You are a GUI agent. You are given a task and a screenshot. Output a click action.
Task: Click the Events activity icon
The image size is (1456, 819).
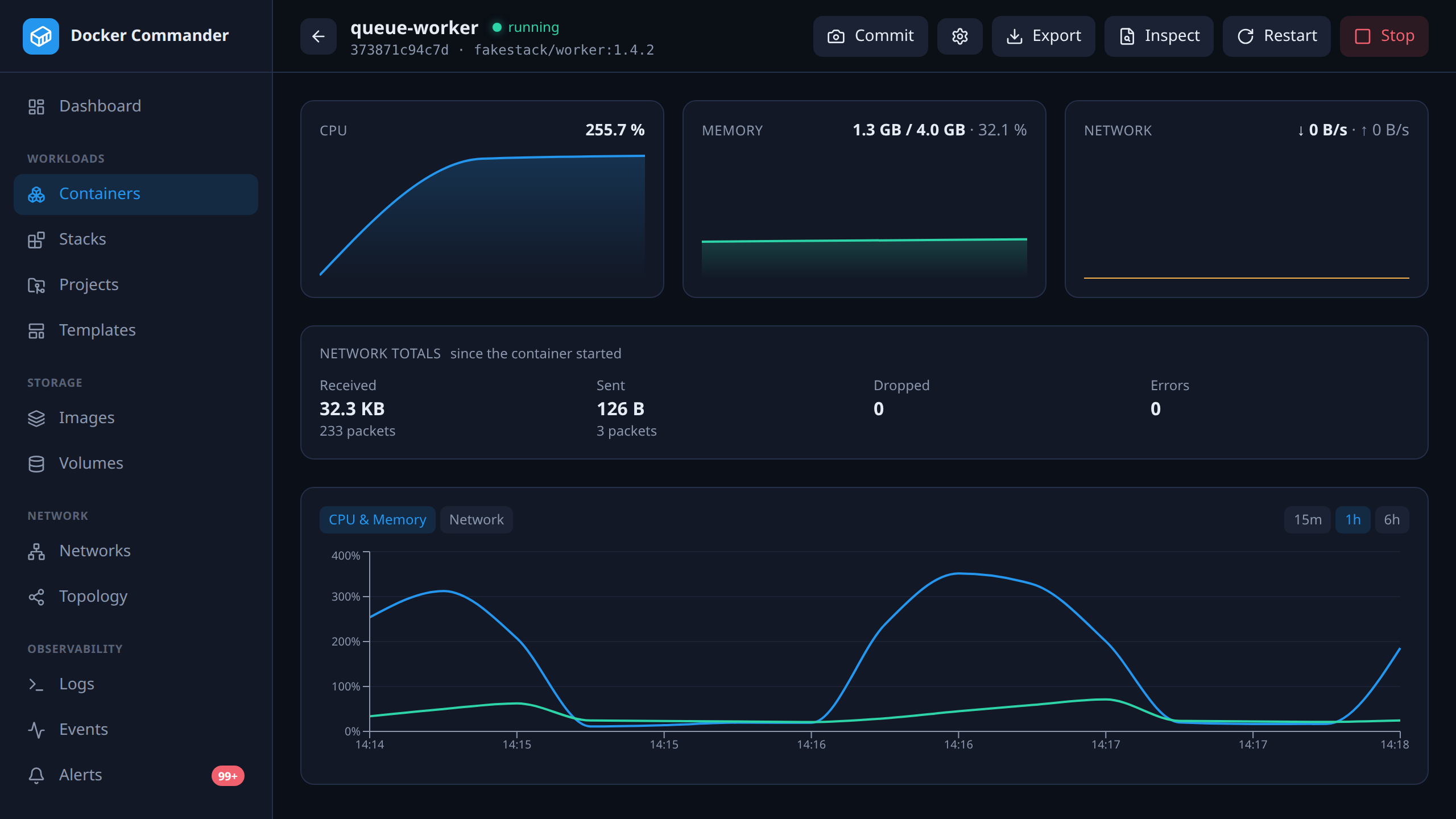click(x=36, y=730)
